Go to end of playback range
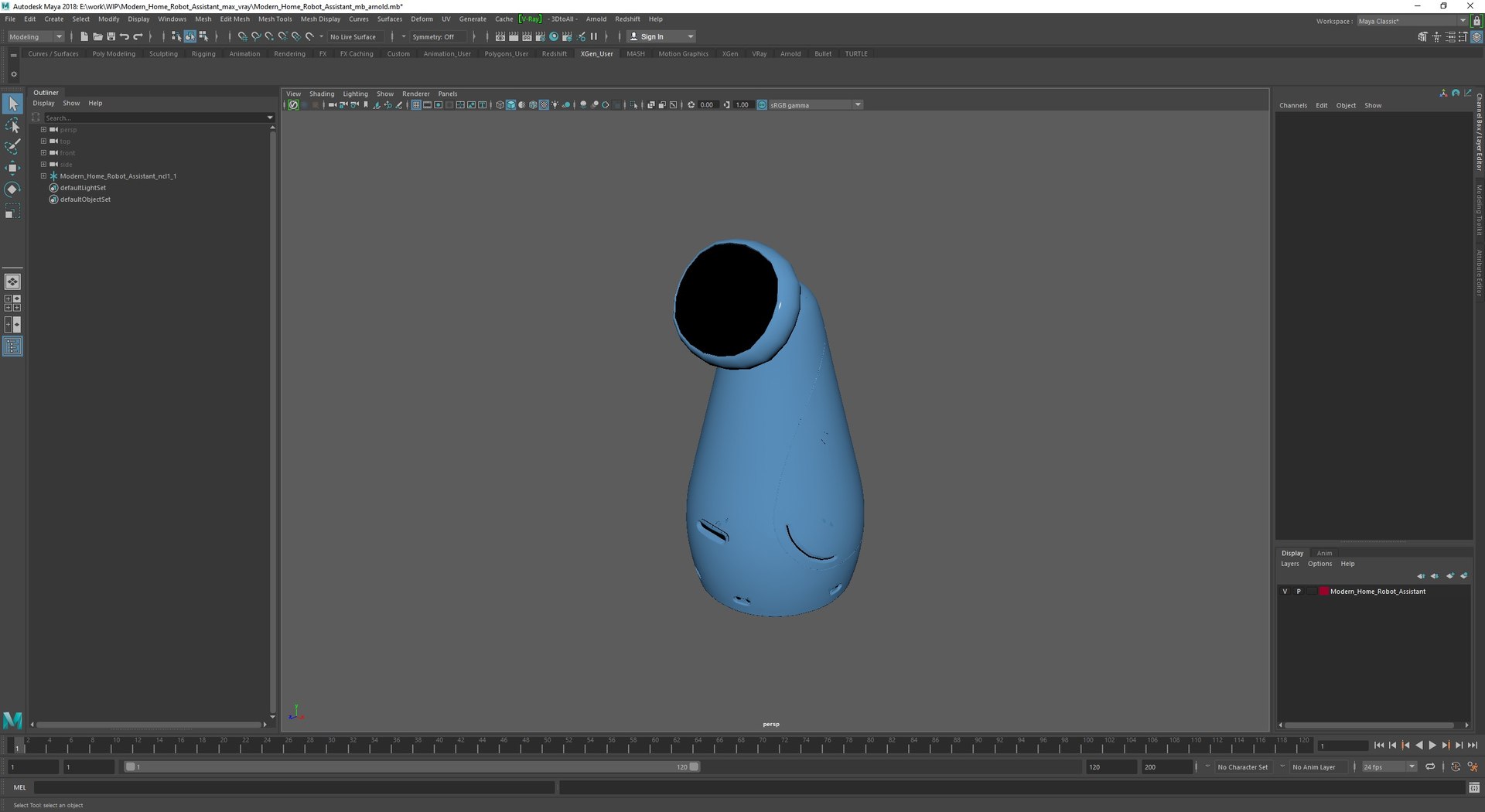1485x812 pixels. point(1473,745)
